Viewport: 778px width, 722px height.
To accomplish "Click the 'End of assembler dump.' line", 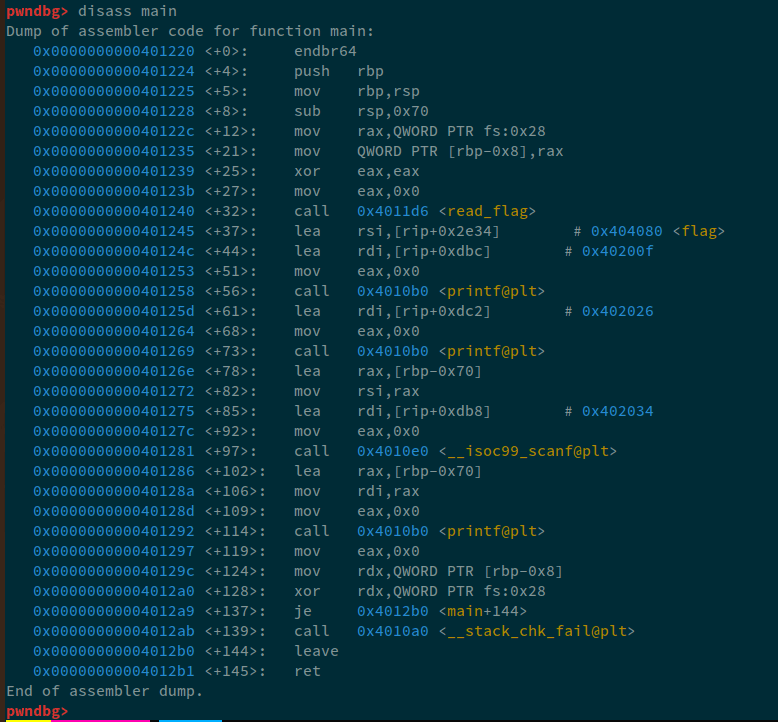I will click(x=104, y=691).
